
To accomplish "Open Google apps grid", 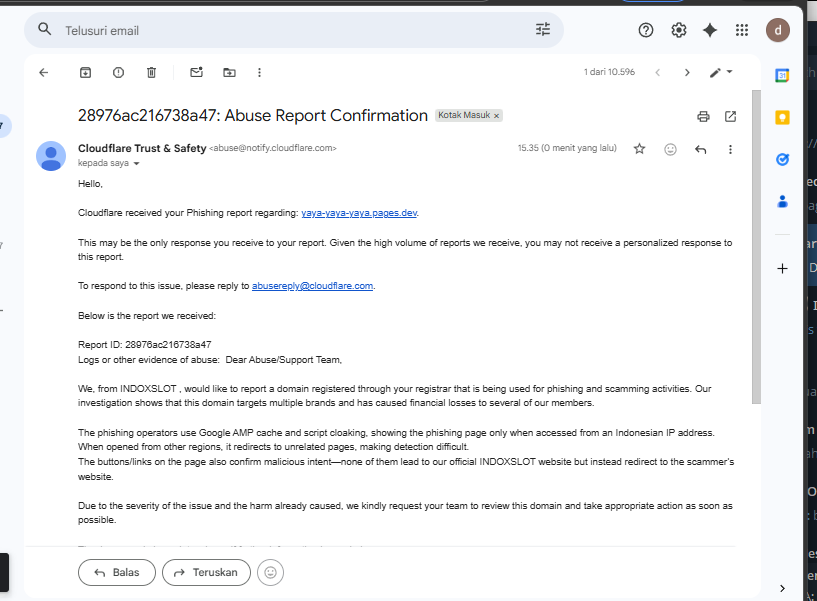I will (742, 30).
